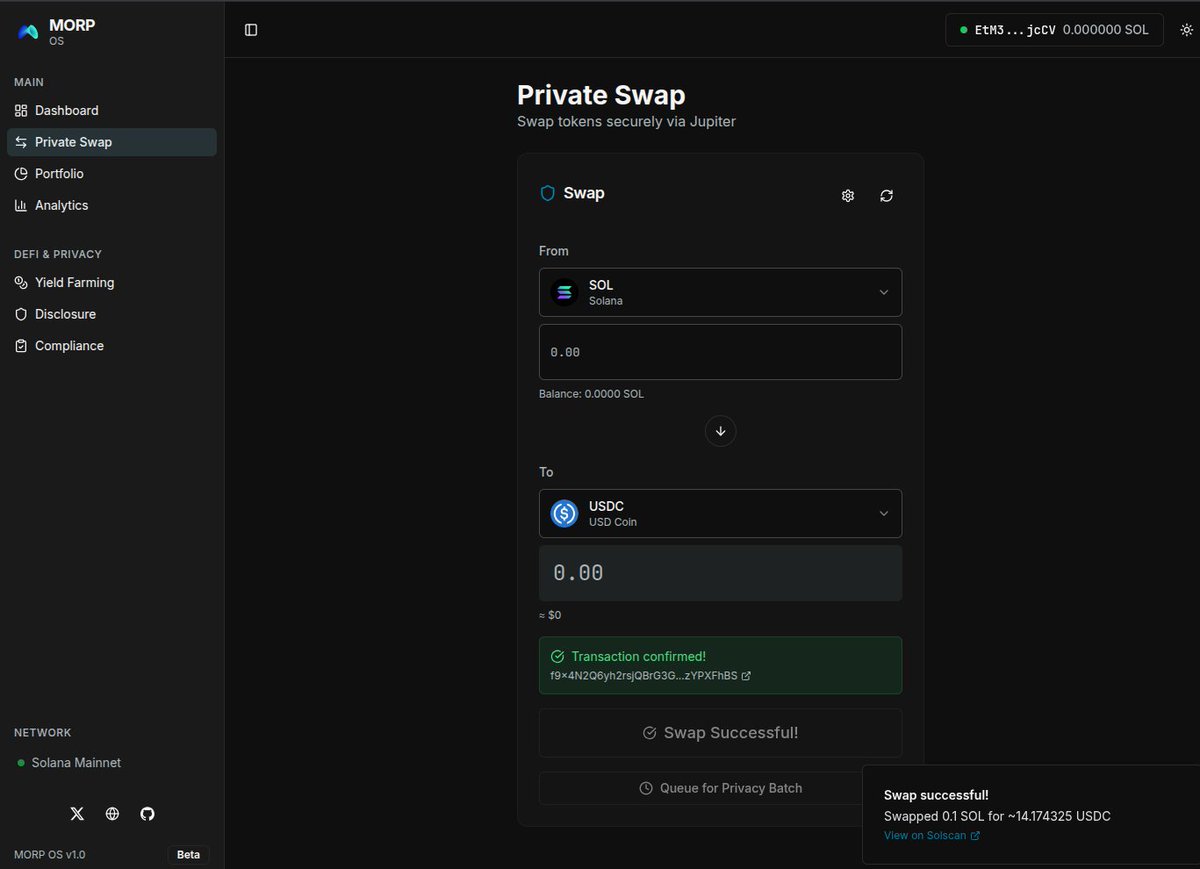Viewport: 1200px width, 869px height.
Task: Click the Swapped 0.1 SOL toast message
Action: tap(997, 816)
